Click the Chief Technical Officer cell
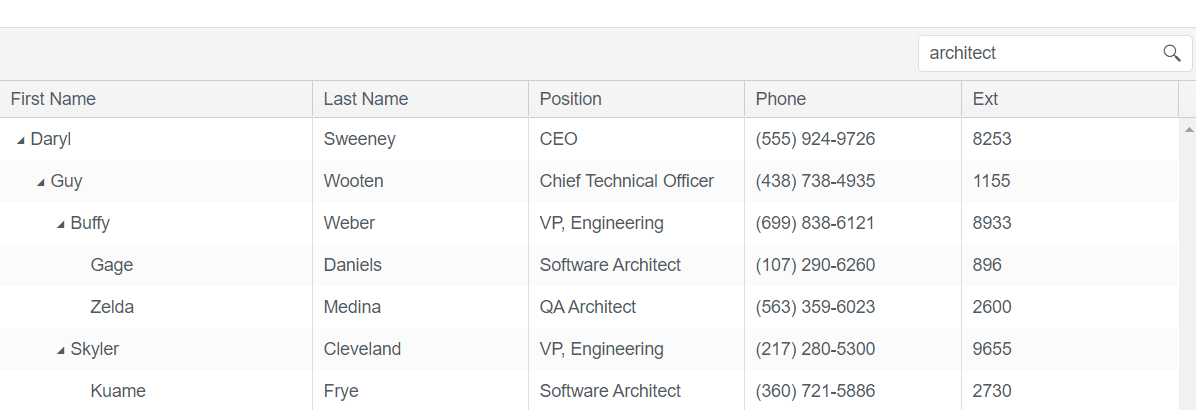Image resolution: width=1196 pixels, height=410 pixels. 627,181
